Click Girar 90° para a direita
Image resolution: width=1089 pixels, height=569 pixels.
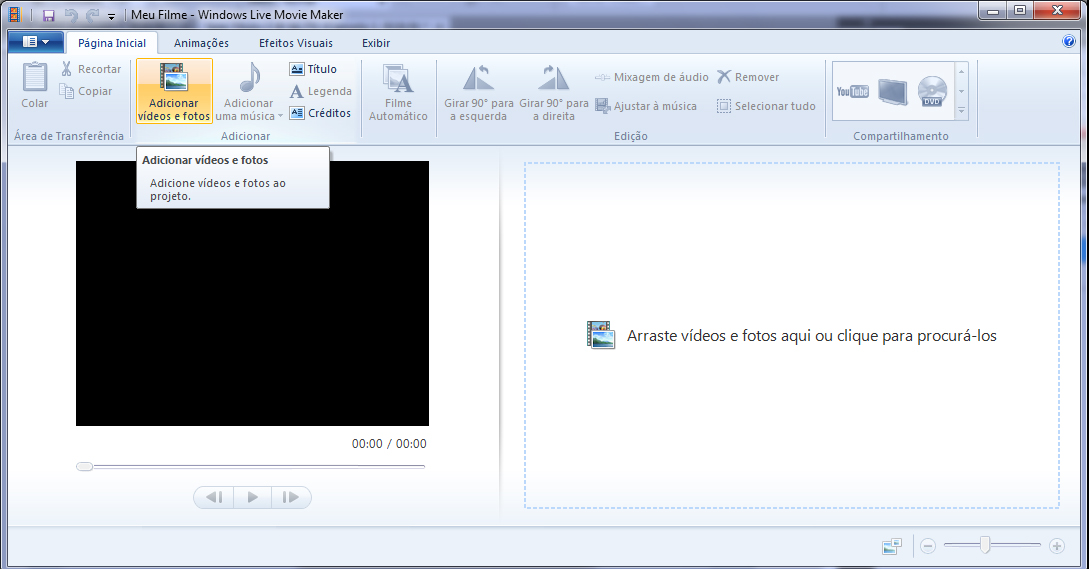point(553,80)
